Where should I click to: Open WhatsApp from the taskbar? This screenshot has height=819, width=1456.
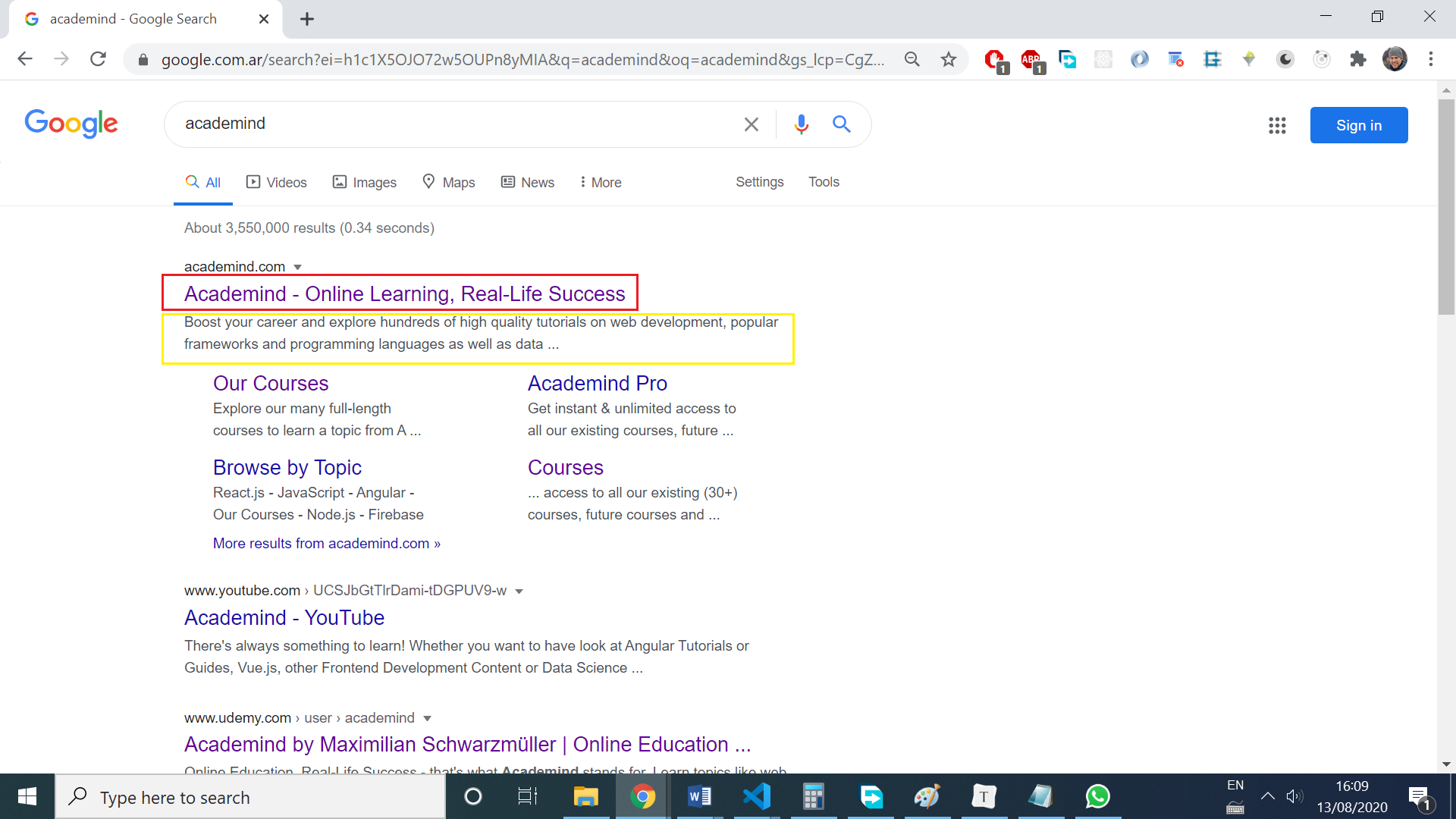tap(1097, 796)
